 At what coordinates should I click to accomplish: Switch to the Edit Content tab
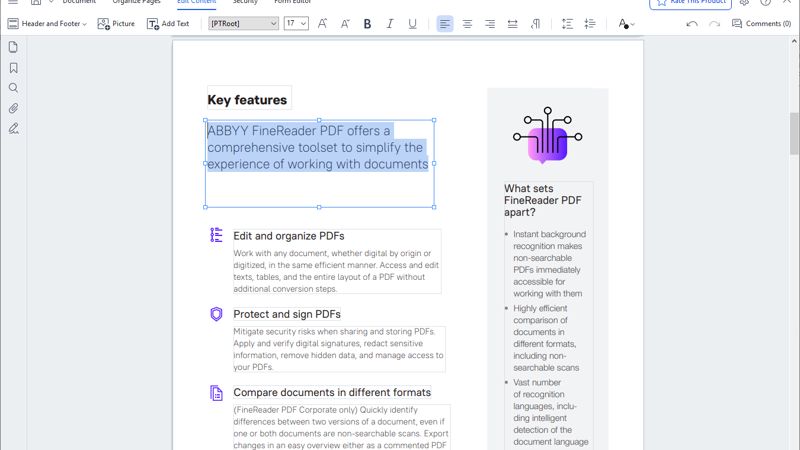(x=196, y=2)
